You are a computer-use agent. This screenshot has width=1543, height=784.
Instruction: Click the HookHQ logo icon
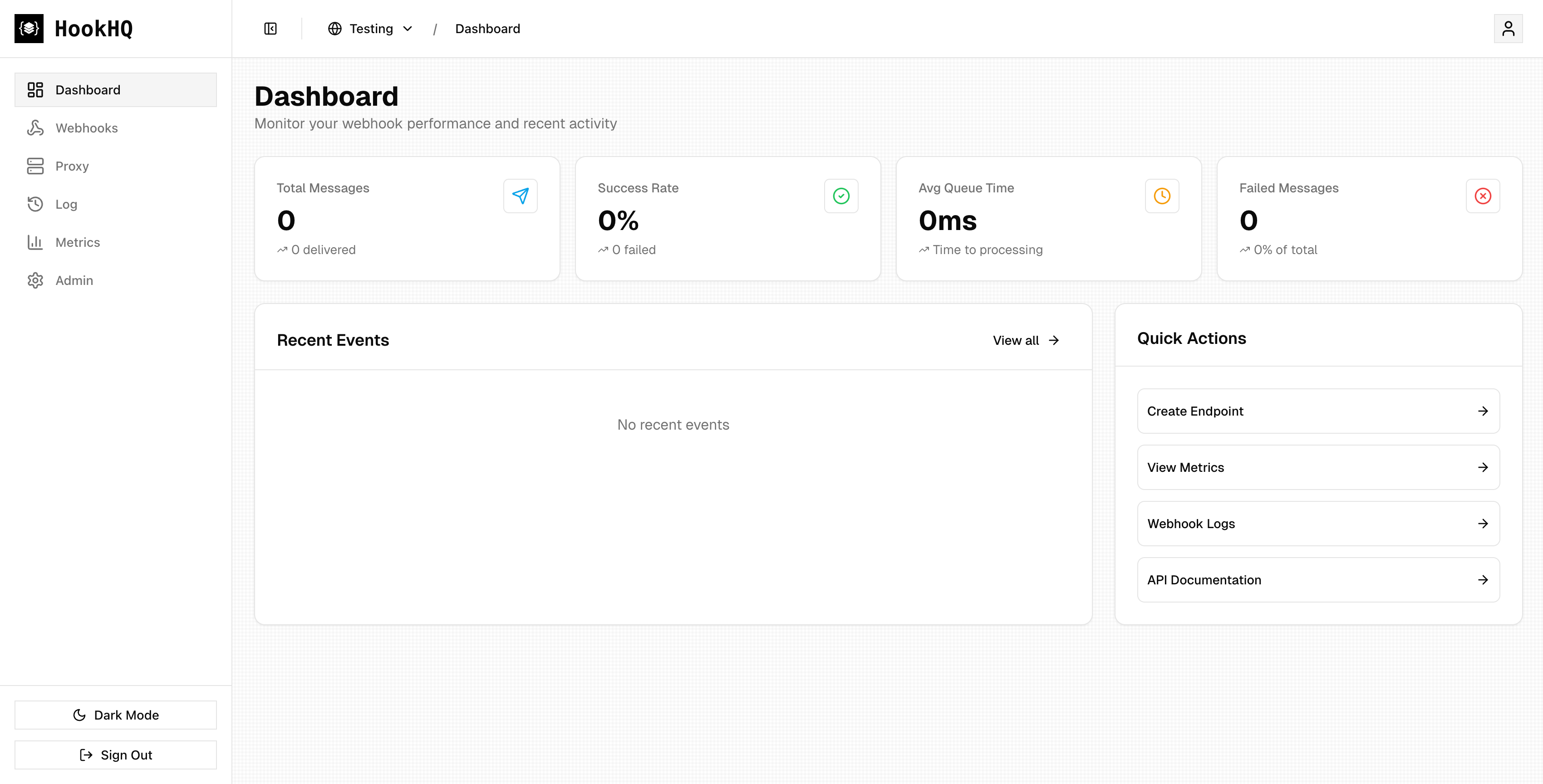[29, 28]
